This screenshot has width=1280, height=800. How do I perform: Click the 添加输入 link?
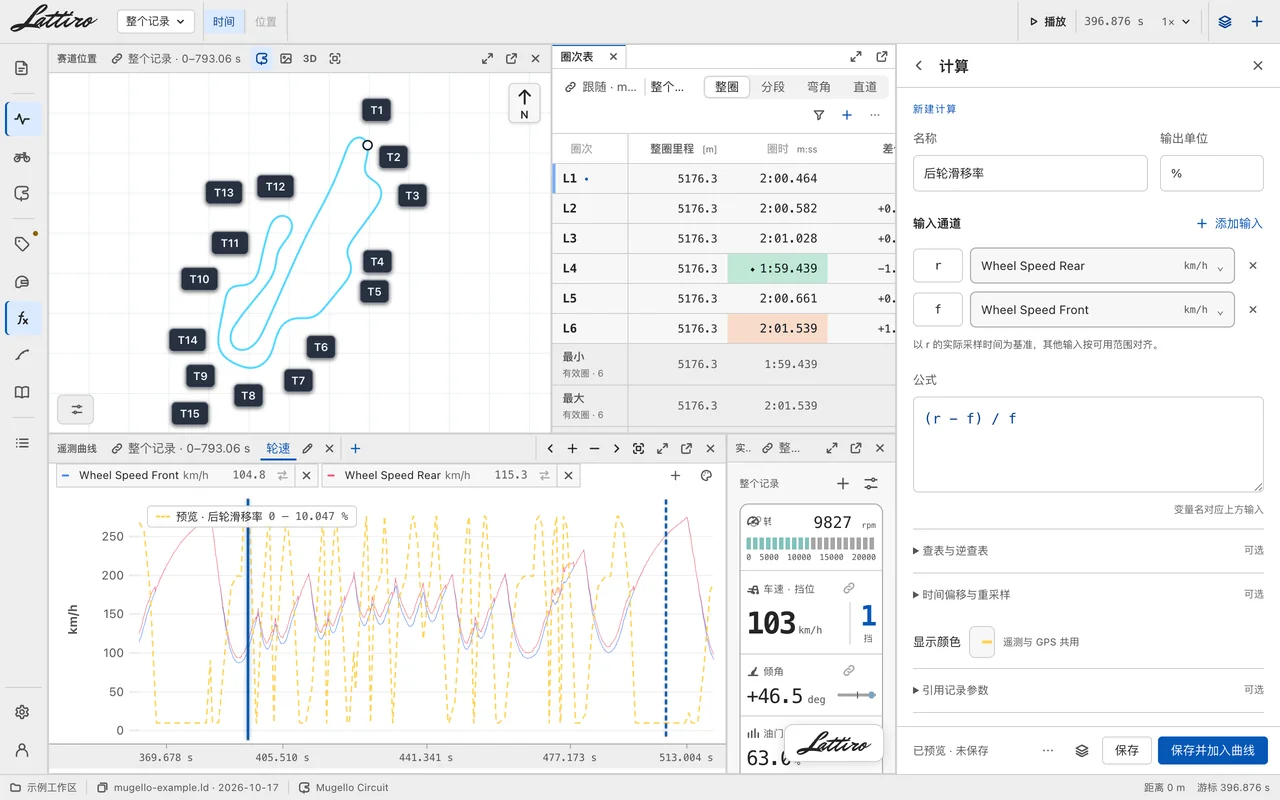(x=1230, y=224)
